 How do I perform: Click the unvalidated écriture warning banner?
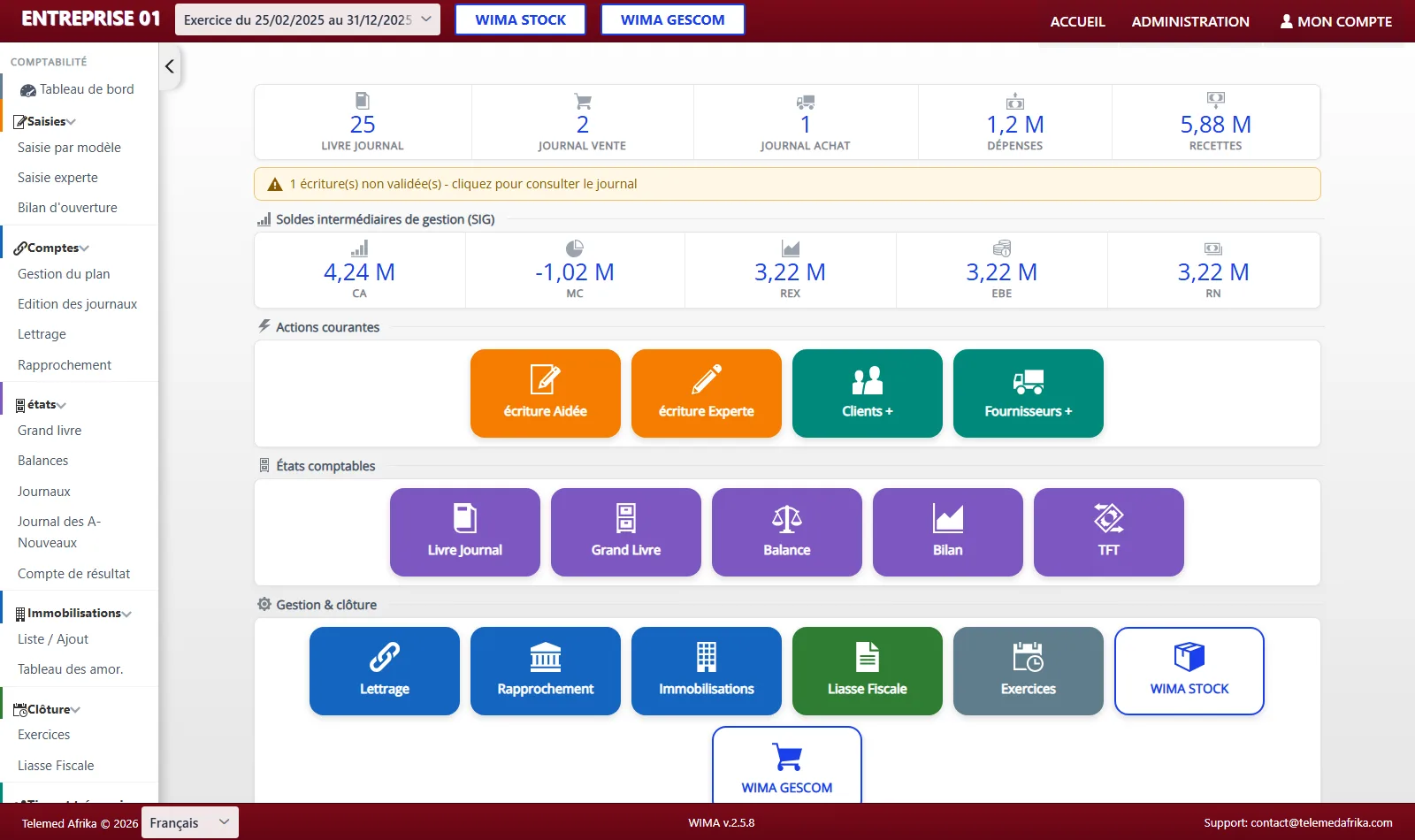pyautogui.click(x=787, y=184)
